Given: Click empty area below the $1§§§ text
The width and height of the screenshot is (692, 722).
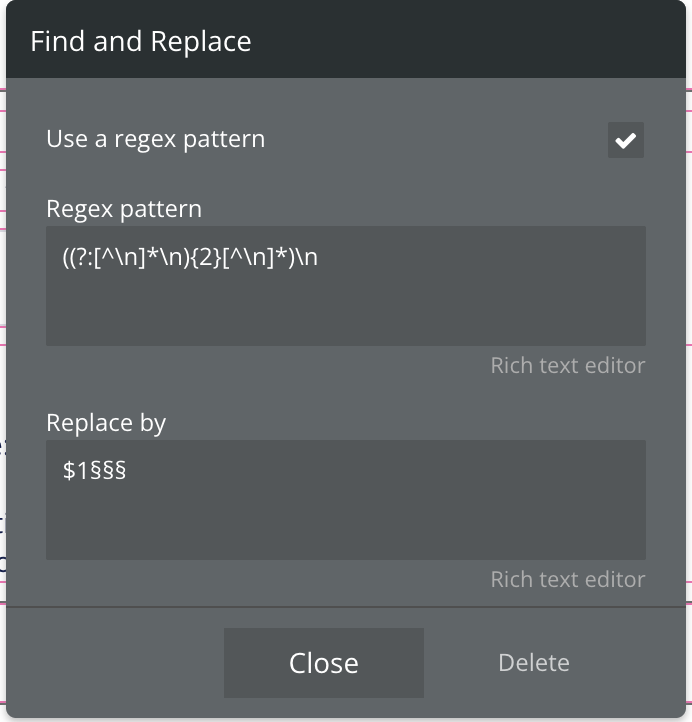Looking at the screenshot, I should pos(346,523).
